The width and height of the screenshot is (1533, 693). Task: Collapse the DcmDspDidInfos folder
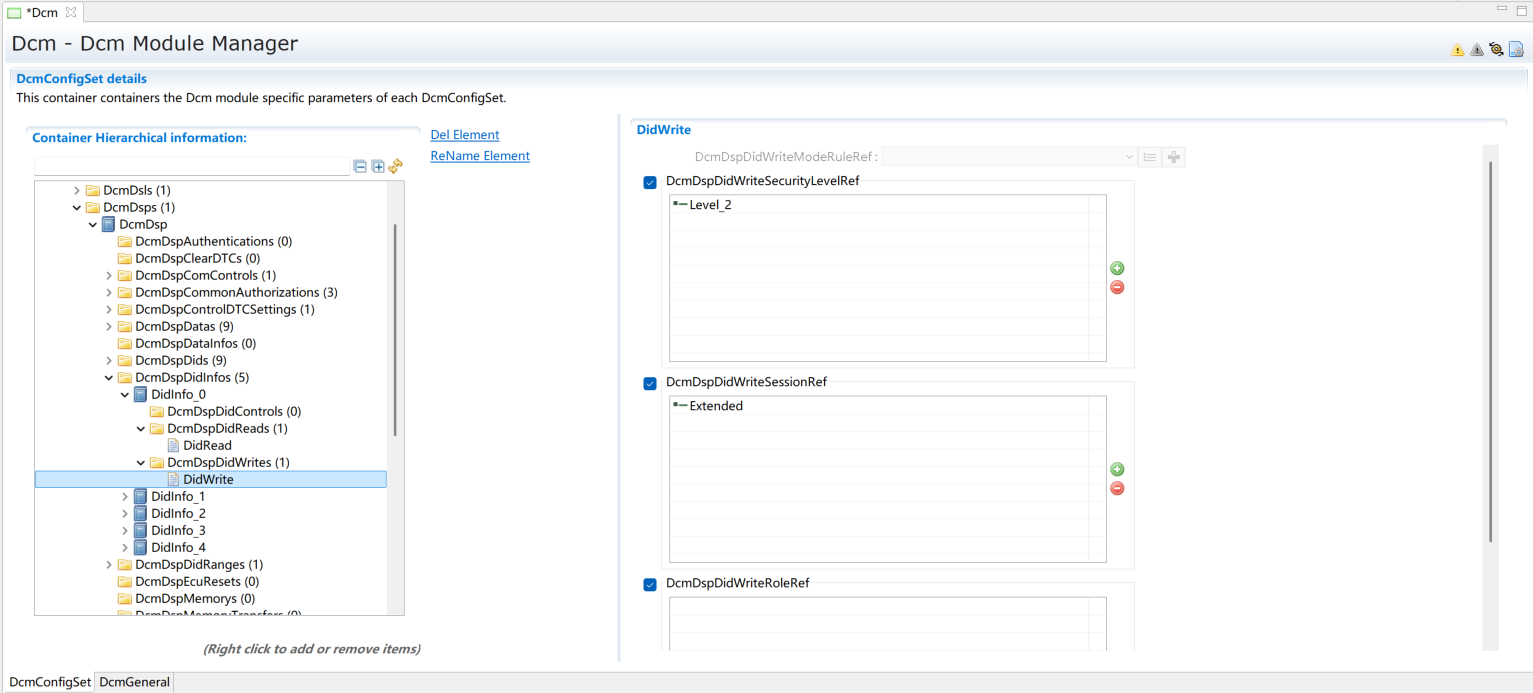coord(109,378)
